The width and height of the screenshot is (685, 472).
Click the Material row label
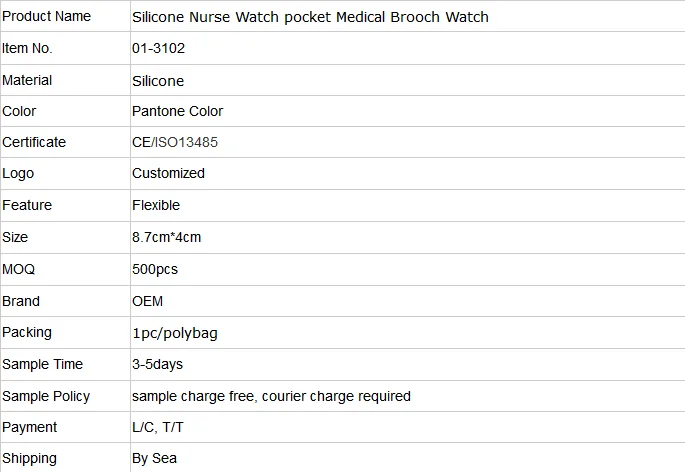pos(28,80)
